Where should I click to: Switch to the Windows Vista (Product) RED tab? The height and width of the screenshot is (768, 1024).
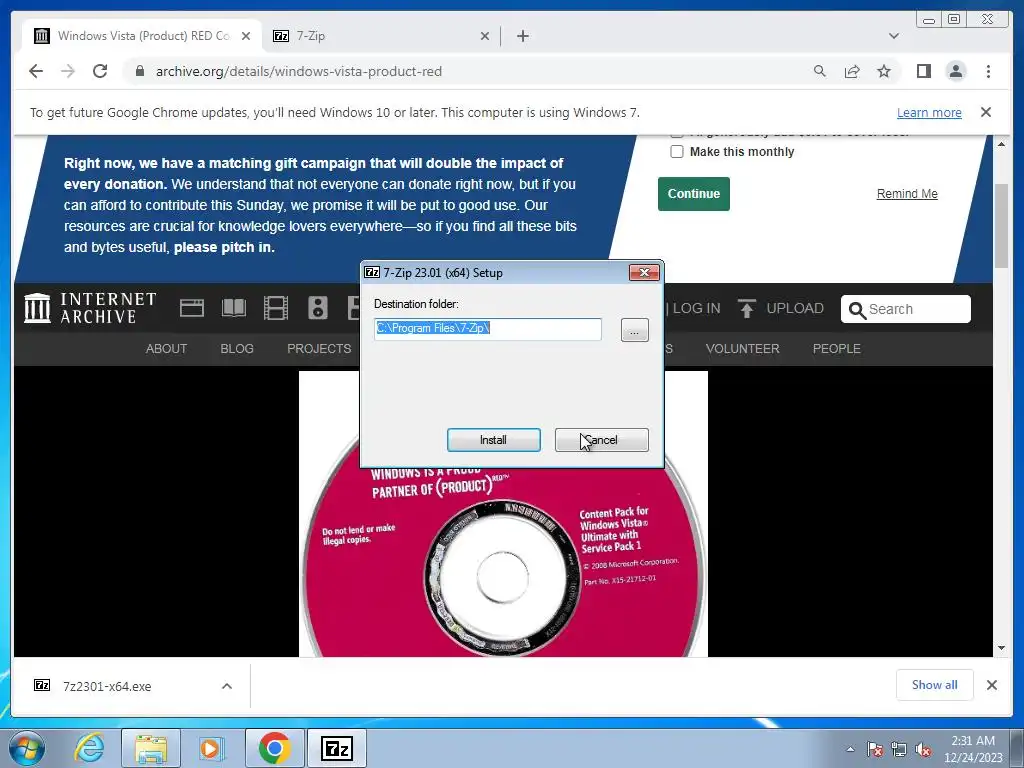click(142, 36)
